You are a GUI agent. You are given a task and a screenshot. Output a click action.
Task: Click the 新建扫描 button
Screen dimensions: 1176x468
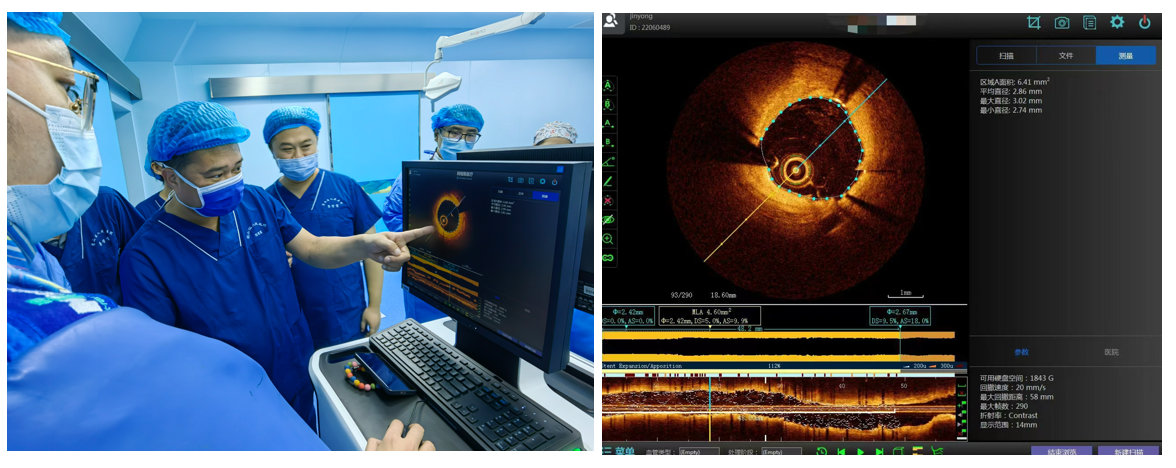pyautogui.click(x=1128, y=453)
